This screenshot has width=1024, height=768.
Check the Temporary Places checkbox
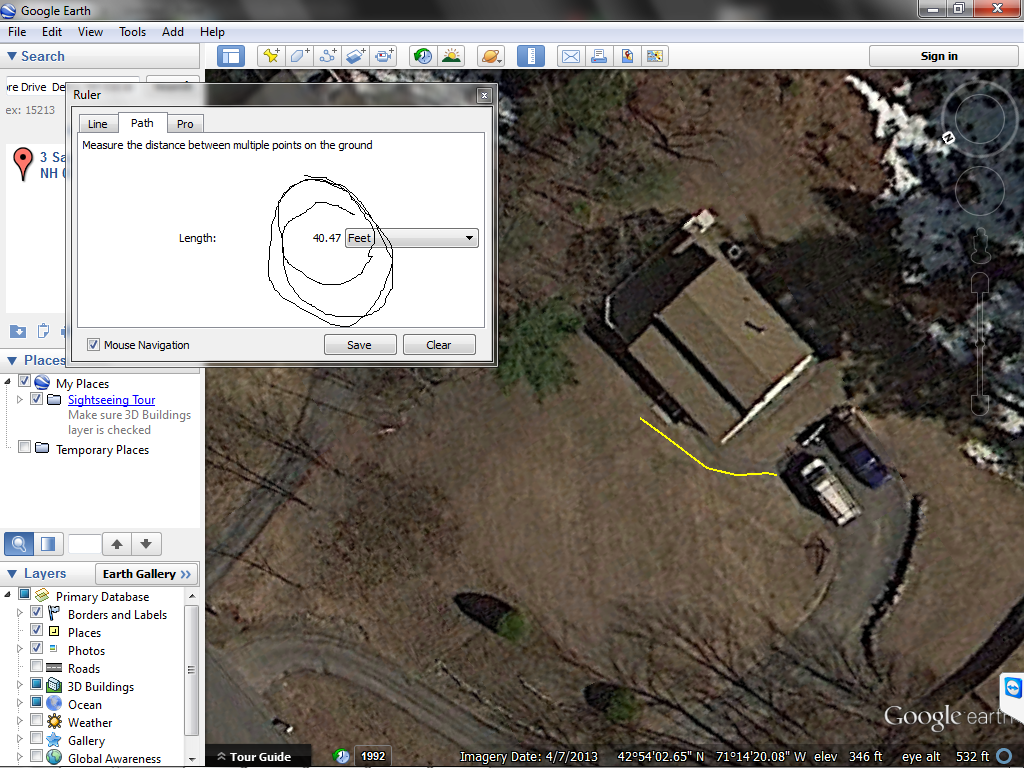click(x=25, y=447)
